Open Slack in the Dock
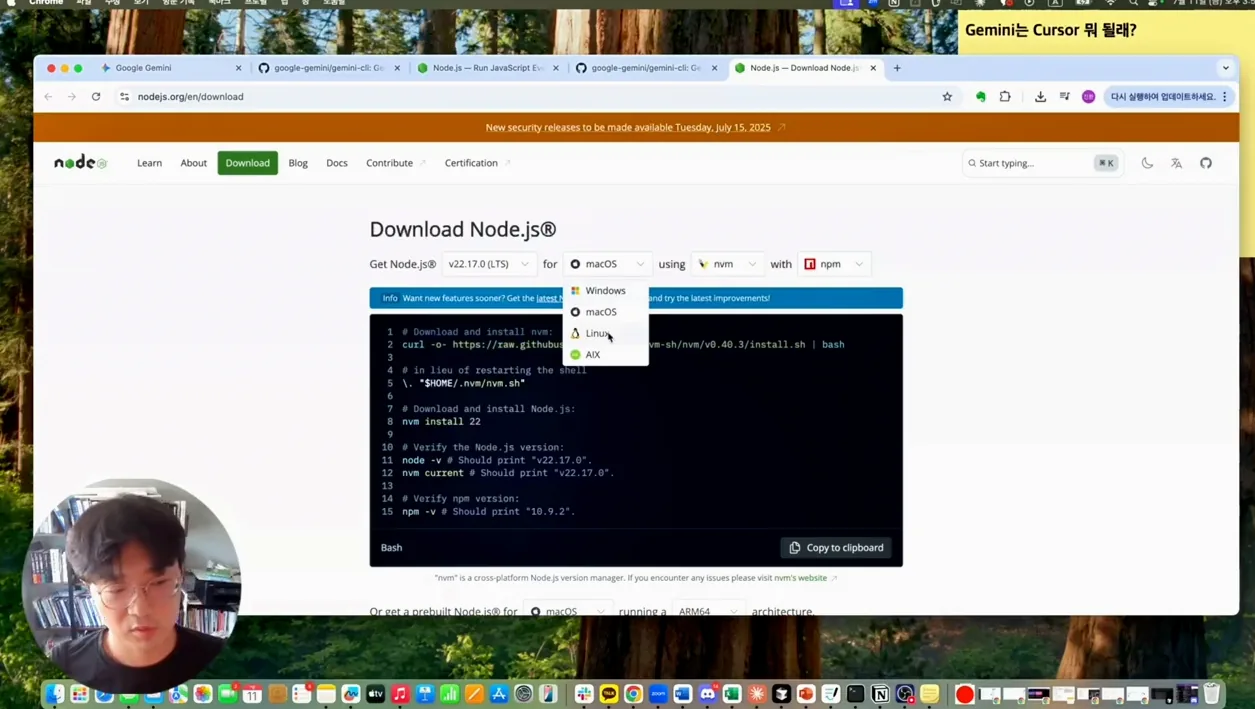Screen dimensions: 1255x709 coord(584,694)
